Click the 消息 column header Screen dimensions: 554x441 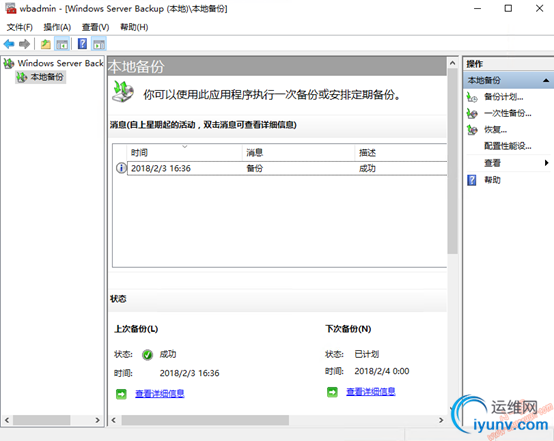click(x=298, y=153)
